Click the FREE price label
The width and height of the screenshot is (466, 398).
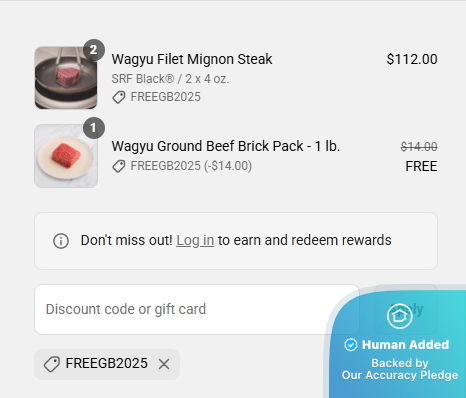(421, 166)
